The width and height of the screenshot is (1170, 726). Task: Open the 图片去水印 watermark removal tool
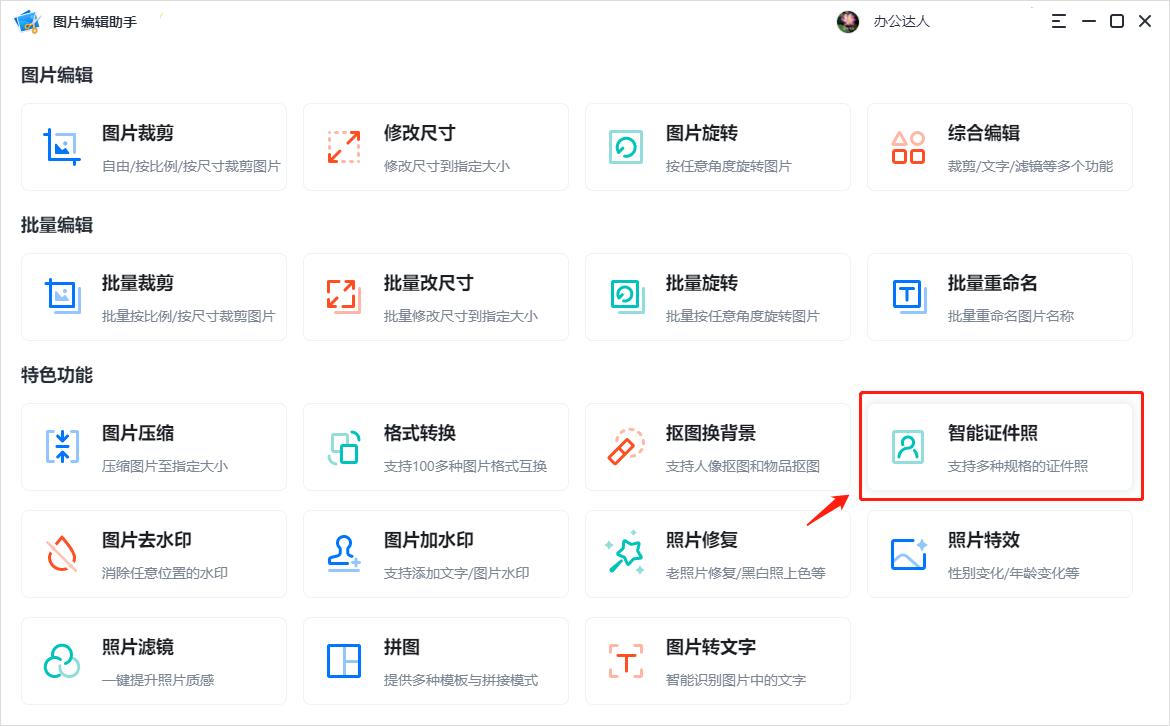point(154,553)
